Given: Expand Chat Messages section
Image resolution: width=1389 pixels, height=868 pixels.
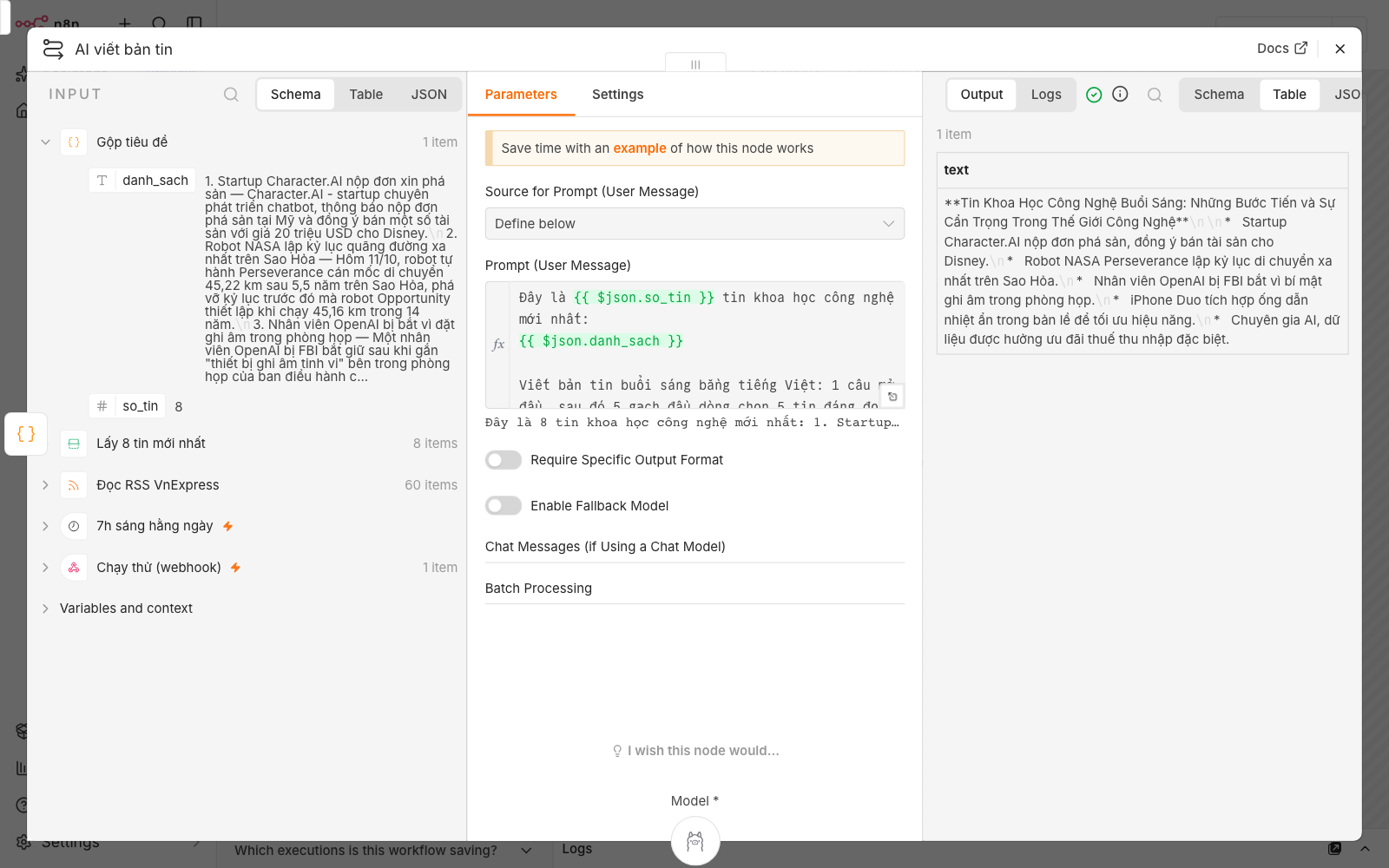Looking at the screenshot, I should click(694, 547).
